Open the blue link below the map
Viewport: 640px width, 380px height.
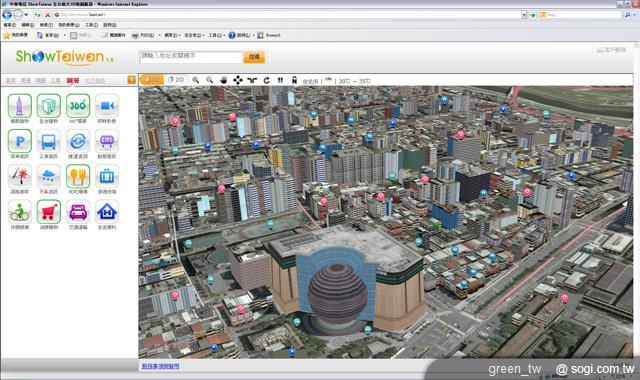[160, 367]
